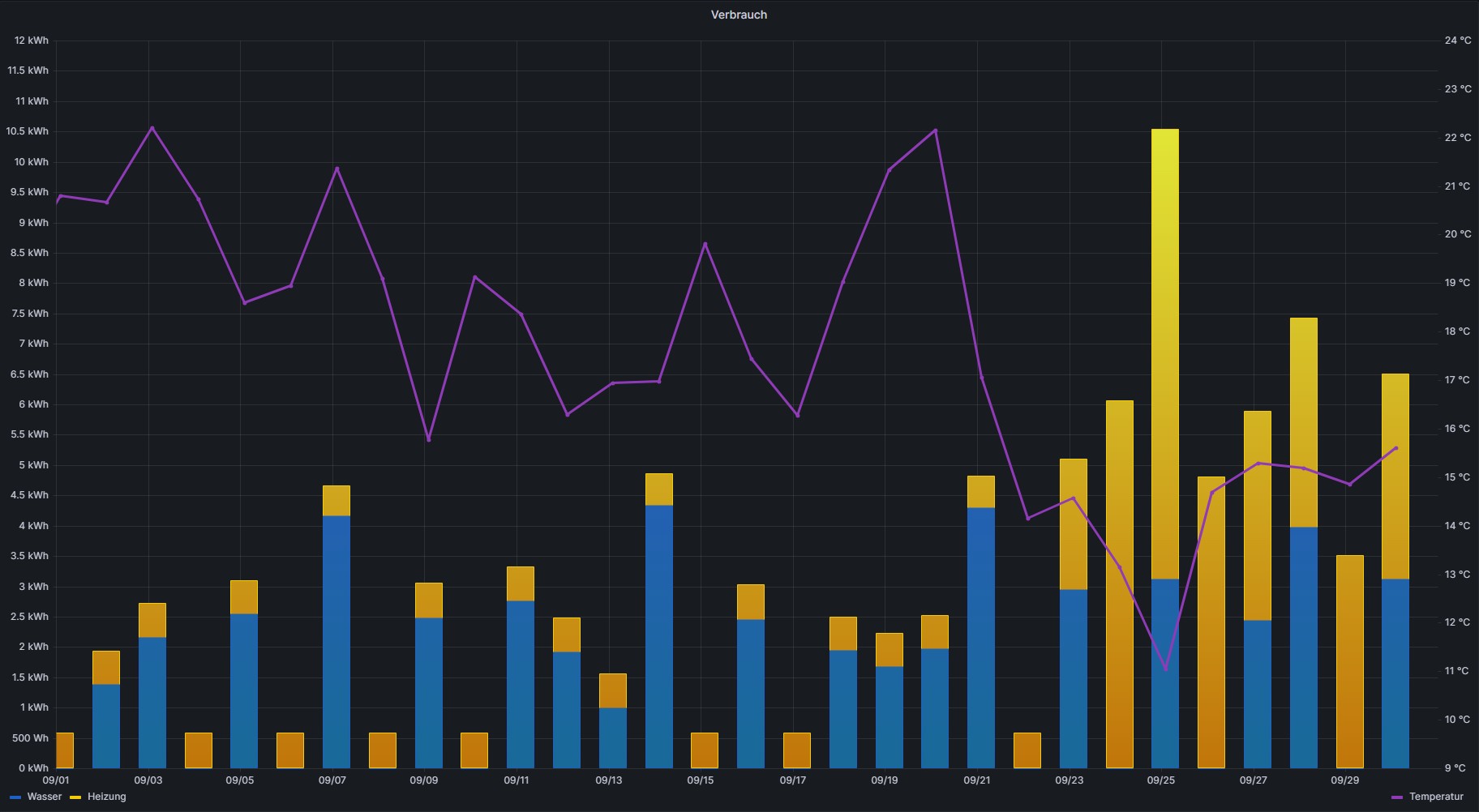Screen dimensions: 1479x812
Task: Select the blue Wasser bar on 09/07
Action: coord(336,640)
